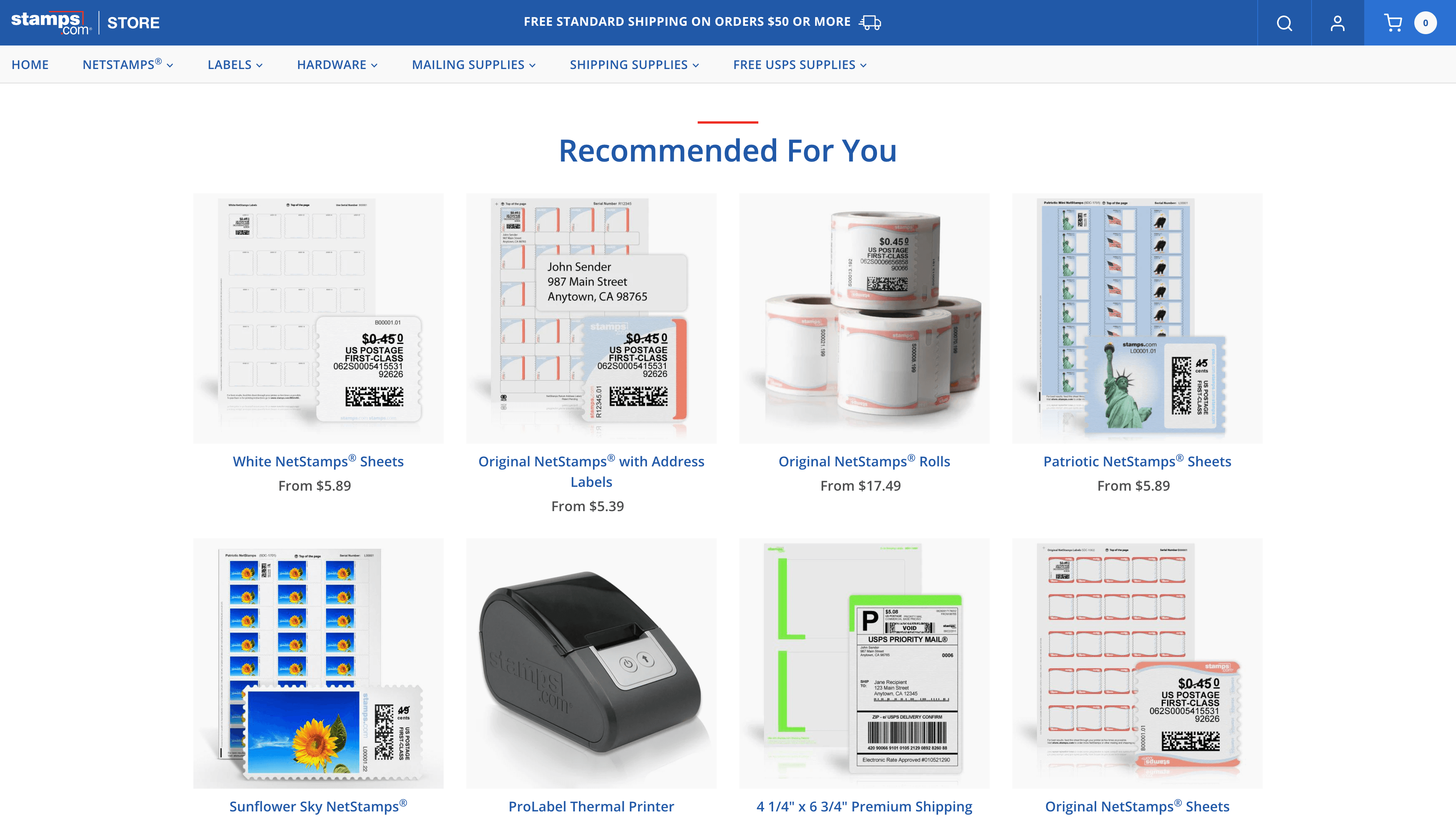Expand the FREE USPS SUPPLIES chevron
This screenshot has height=819, width=1456.
click(x=863, y=66)
